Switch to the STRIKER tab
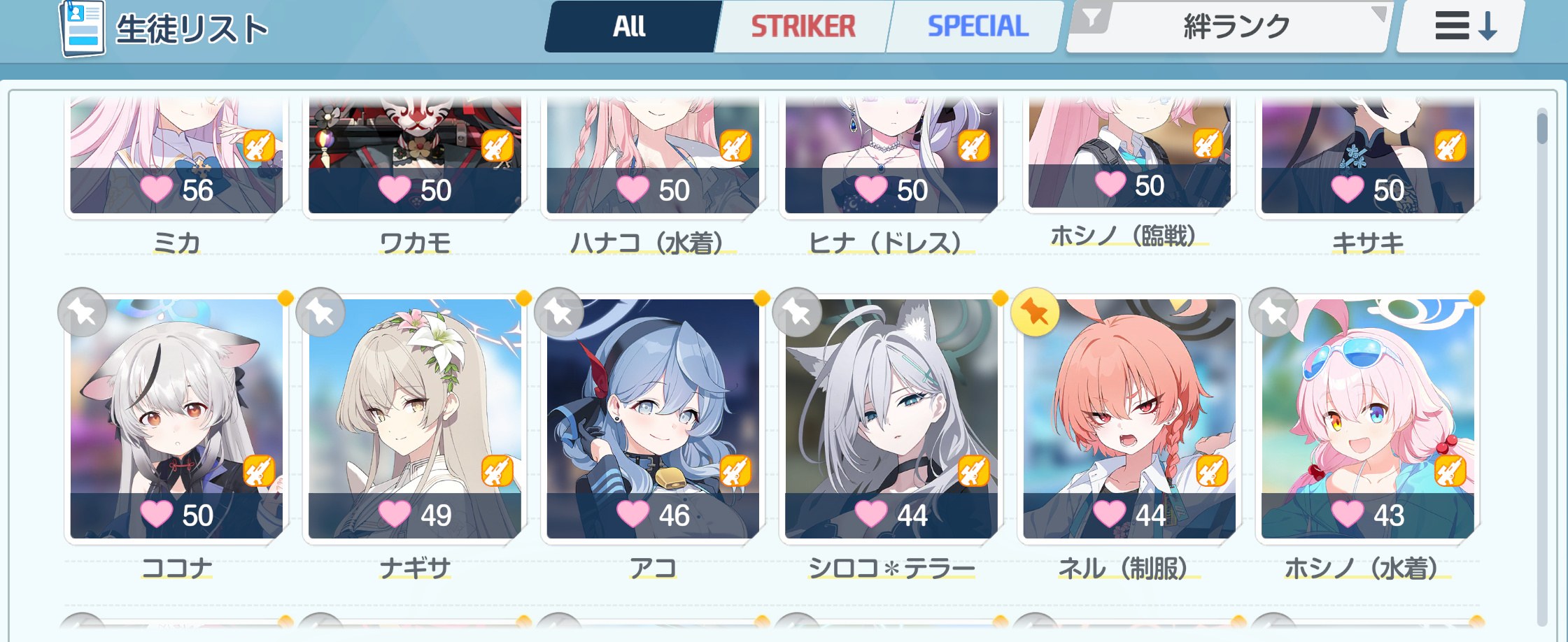The width and height of the screenshot is (1568, 642). point(803,27)
